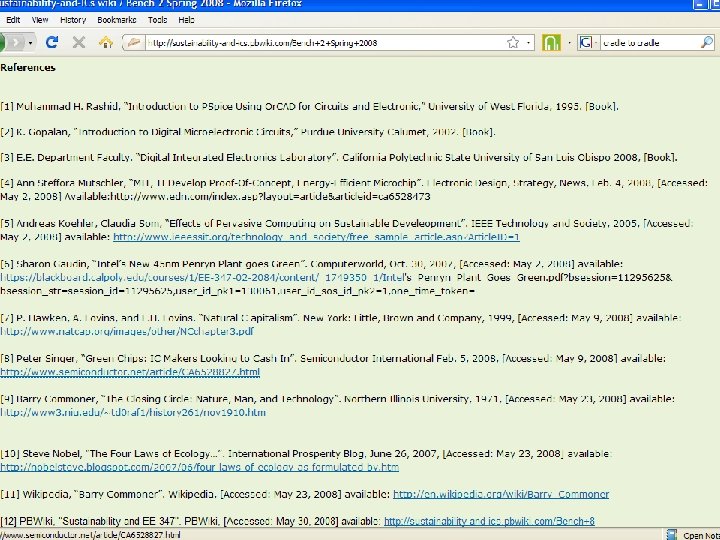Viewport: 720px width, 540px height.
Task: Click the edn.com index.asp URL text
Action: [x=271, y=197]
